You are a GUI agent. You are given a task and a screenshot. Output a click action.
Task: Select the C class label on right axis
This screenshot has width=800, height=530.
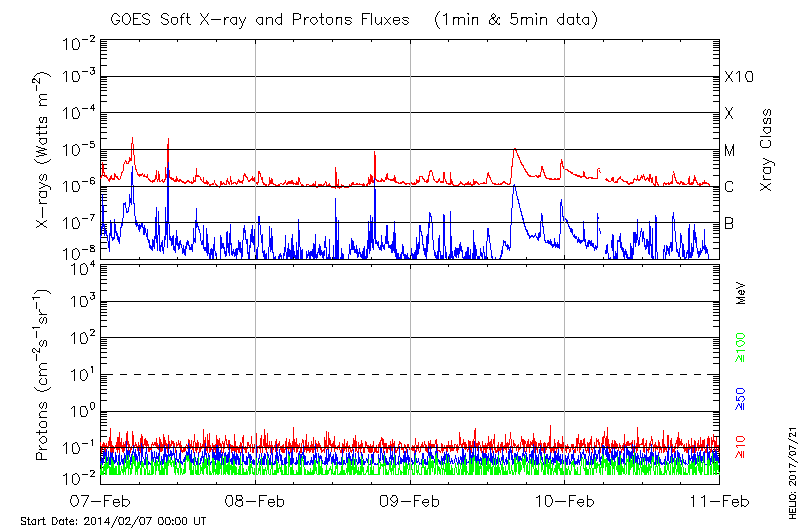[x=730, y=187]
